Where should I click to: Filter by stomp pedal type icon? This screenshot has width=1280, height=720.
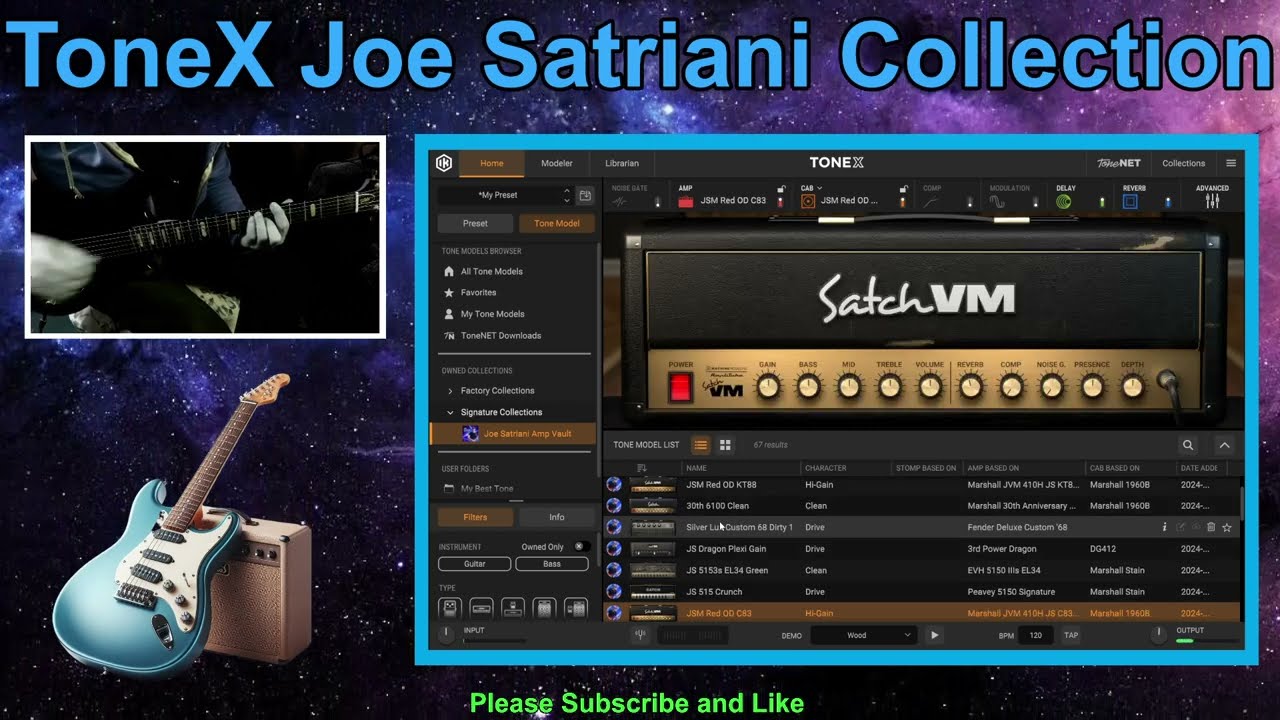pos(449,608)
